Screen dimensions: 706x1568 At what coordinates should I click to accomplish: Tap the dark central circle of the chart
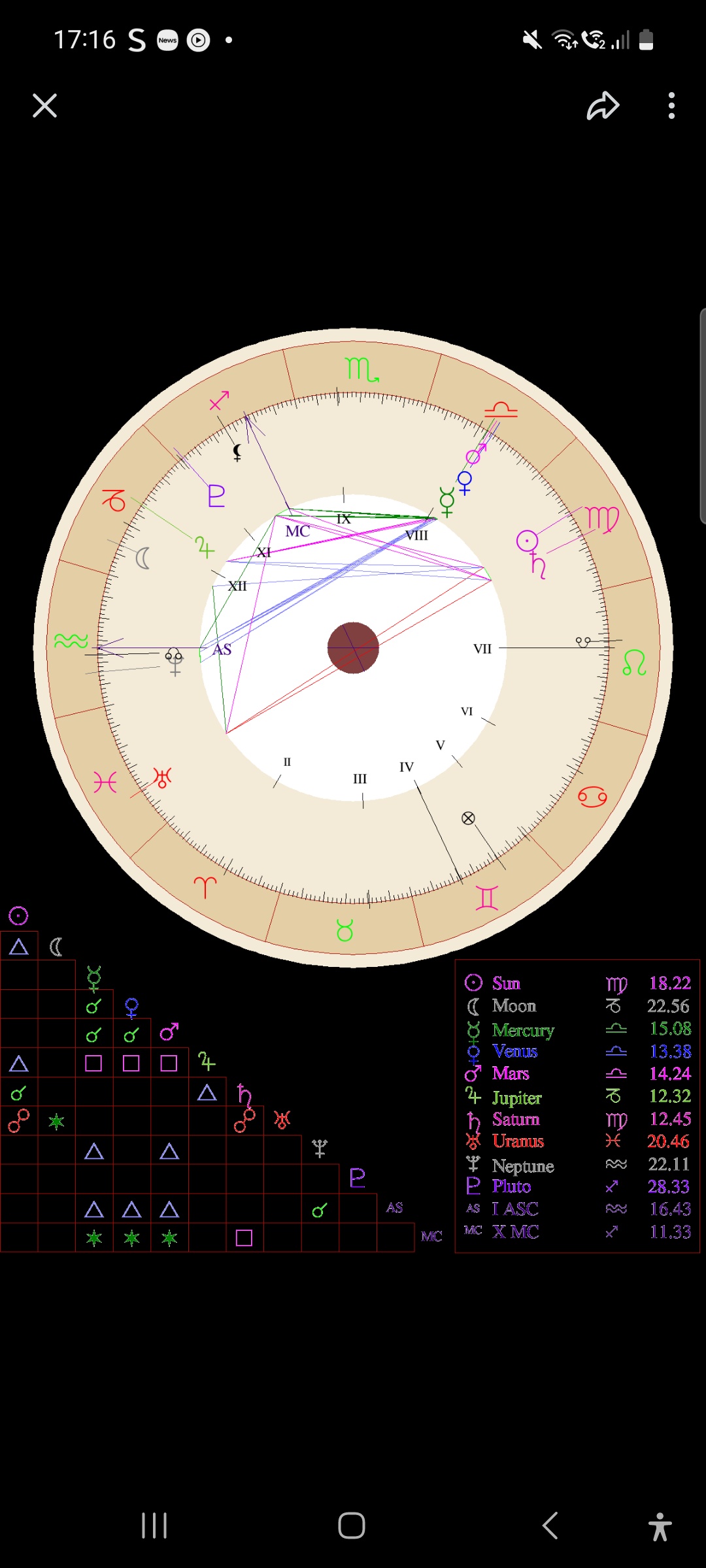pos(353,647)
